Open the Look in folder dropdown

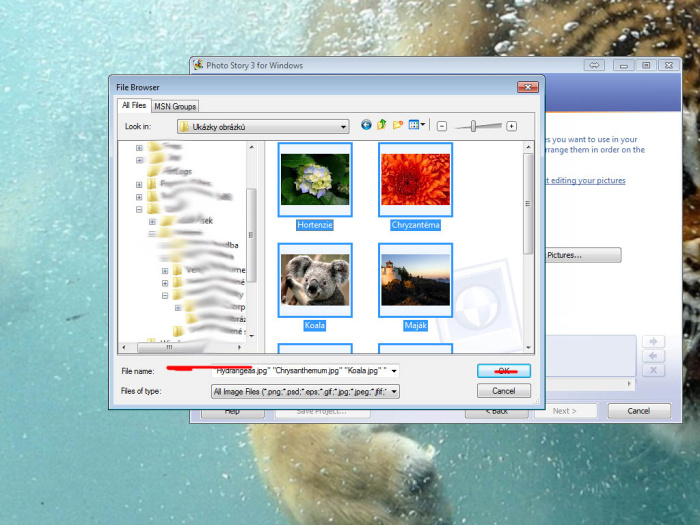pyautogui.click(x=343, y=127)
